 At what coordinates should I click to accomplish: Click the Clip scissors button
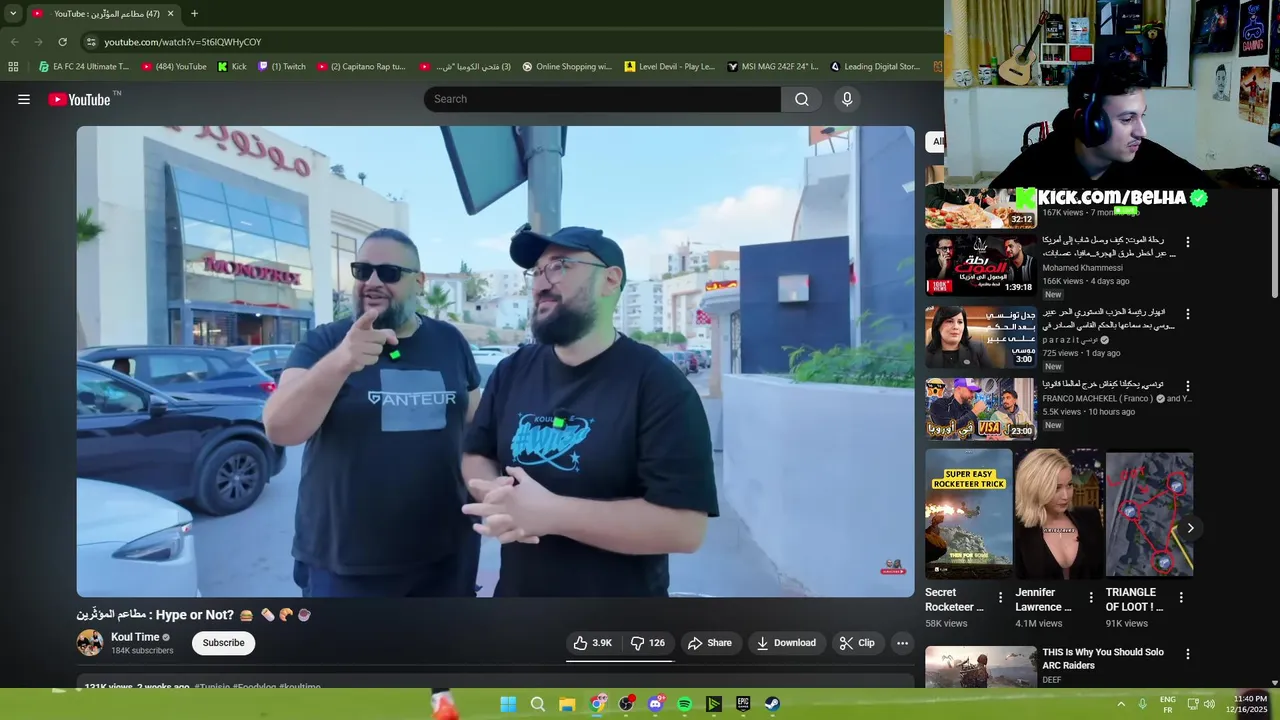coord(857,643)
